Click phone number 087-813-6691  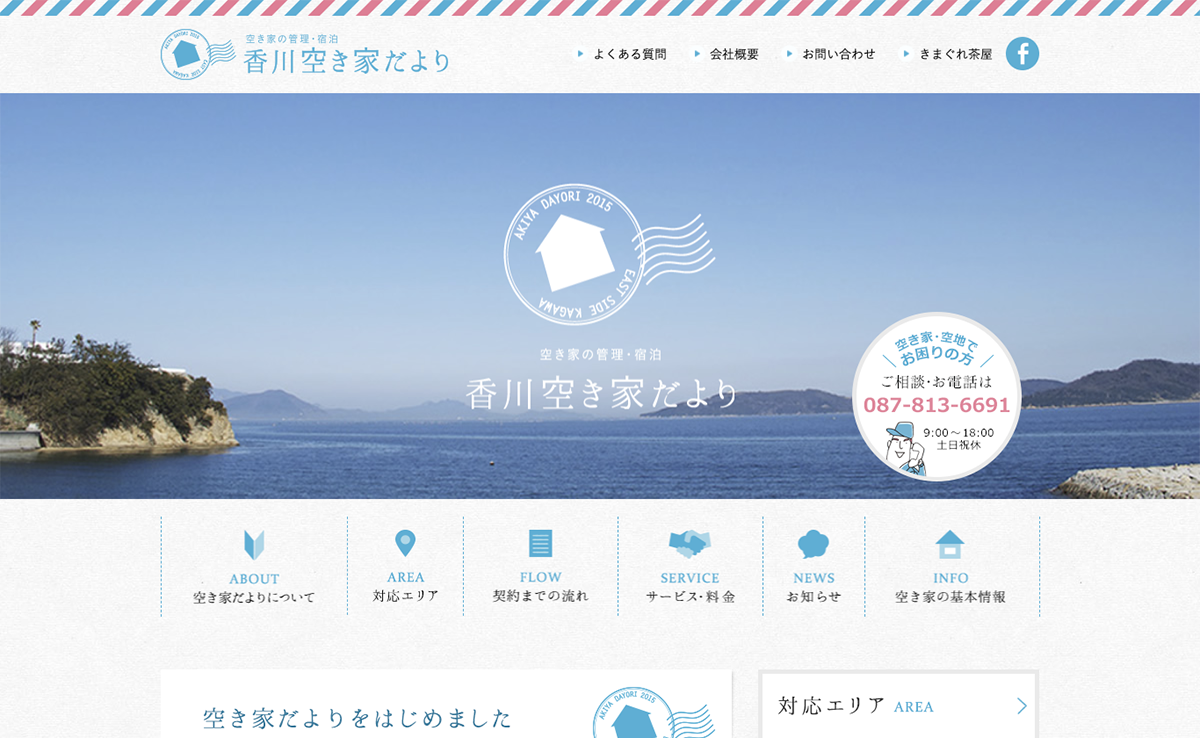click(x=936, y=405)
